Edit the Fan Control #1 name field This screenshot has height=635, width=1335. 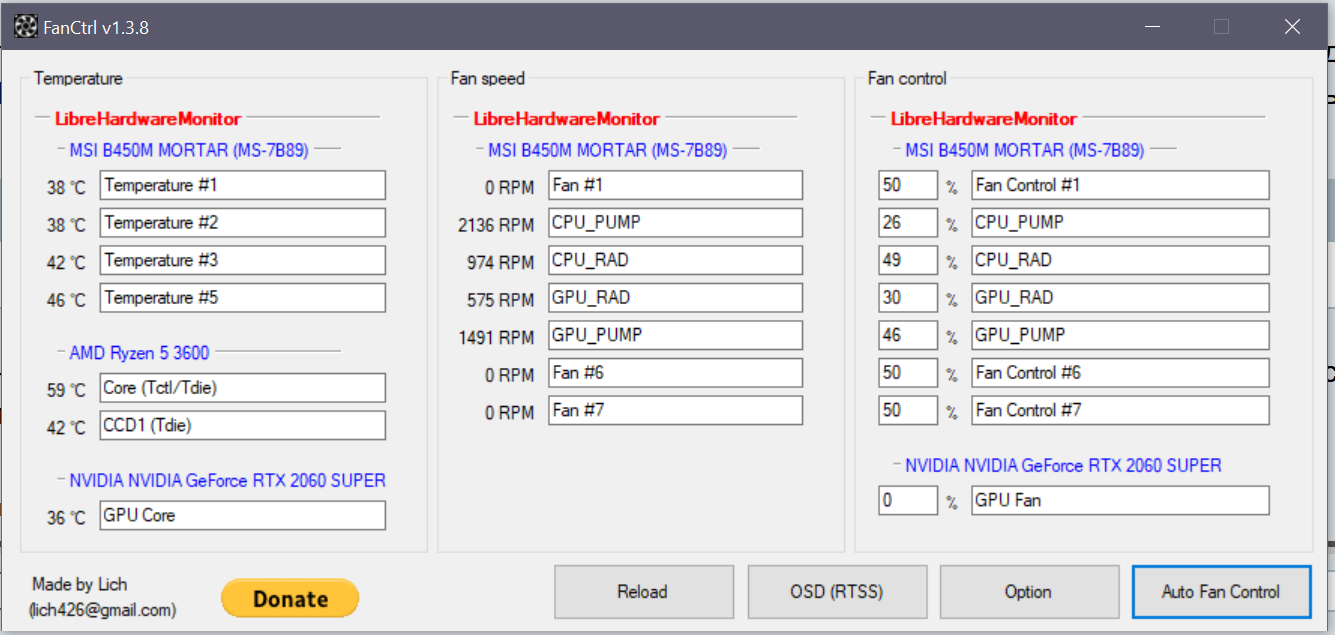click(1120, 186)
